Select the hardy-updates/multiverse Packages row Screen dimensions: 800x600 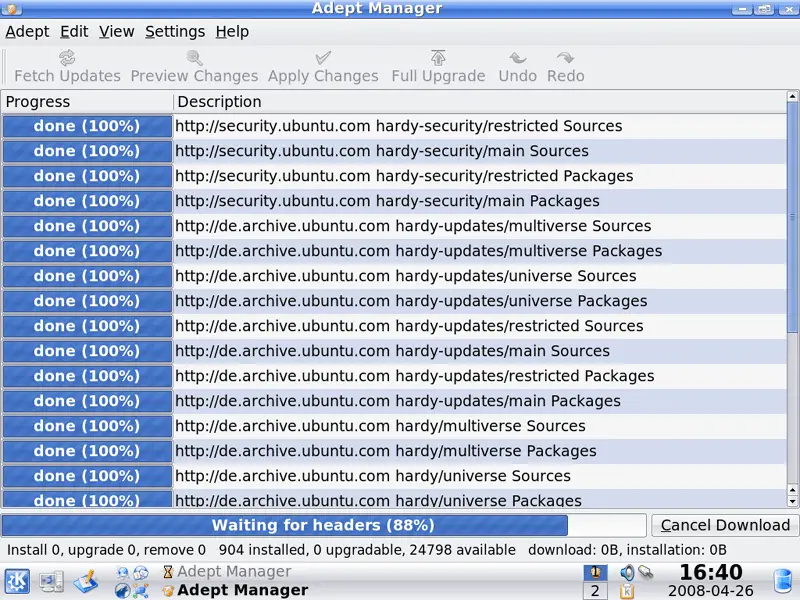(x=394, y=251)
